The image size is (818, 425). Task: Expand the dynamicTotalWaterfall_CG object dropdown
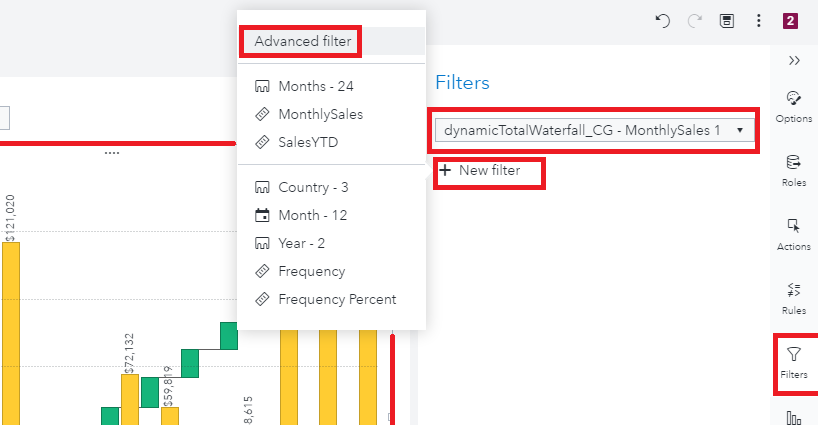pos(594,130)
